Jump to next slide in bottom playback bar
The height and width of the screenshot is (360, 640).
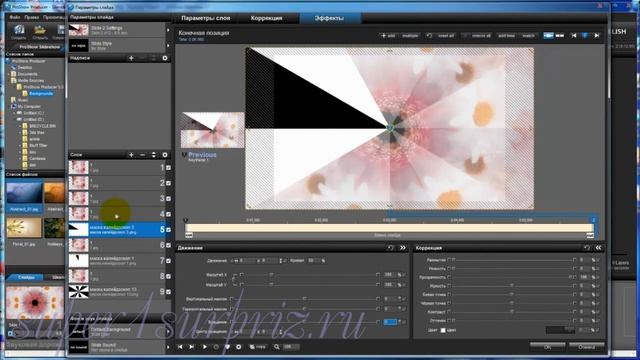click(191, 347)
